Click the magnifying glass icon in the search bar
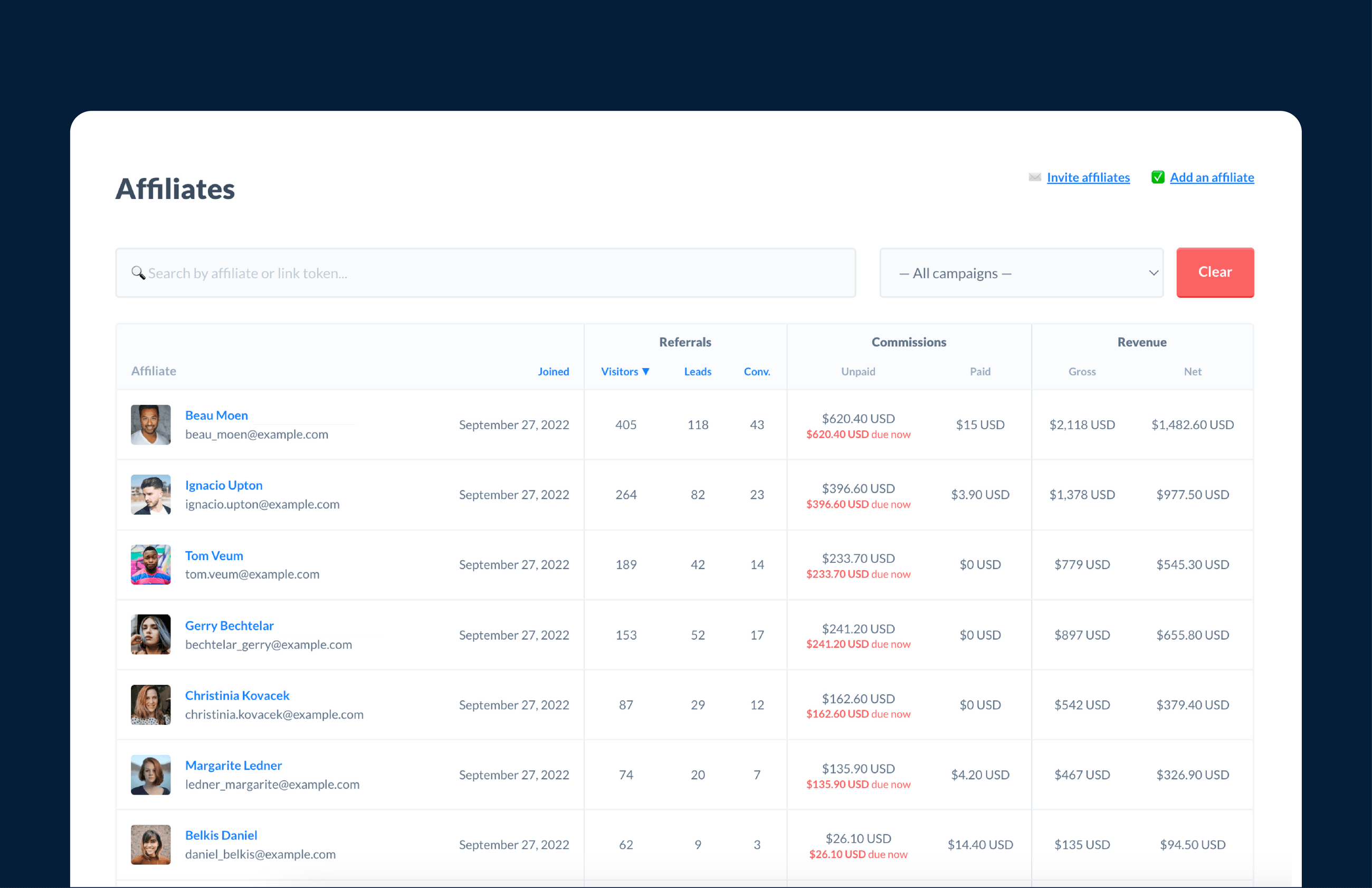 click(x=138, y=273)
